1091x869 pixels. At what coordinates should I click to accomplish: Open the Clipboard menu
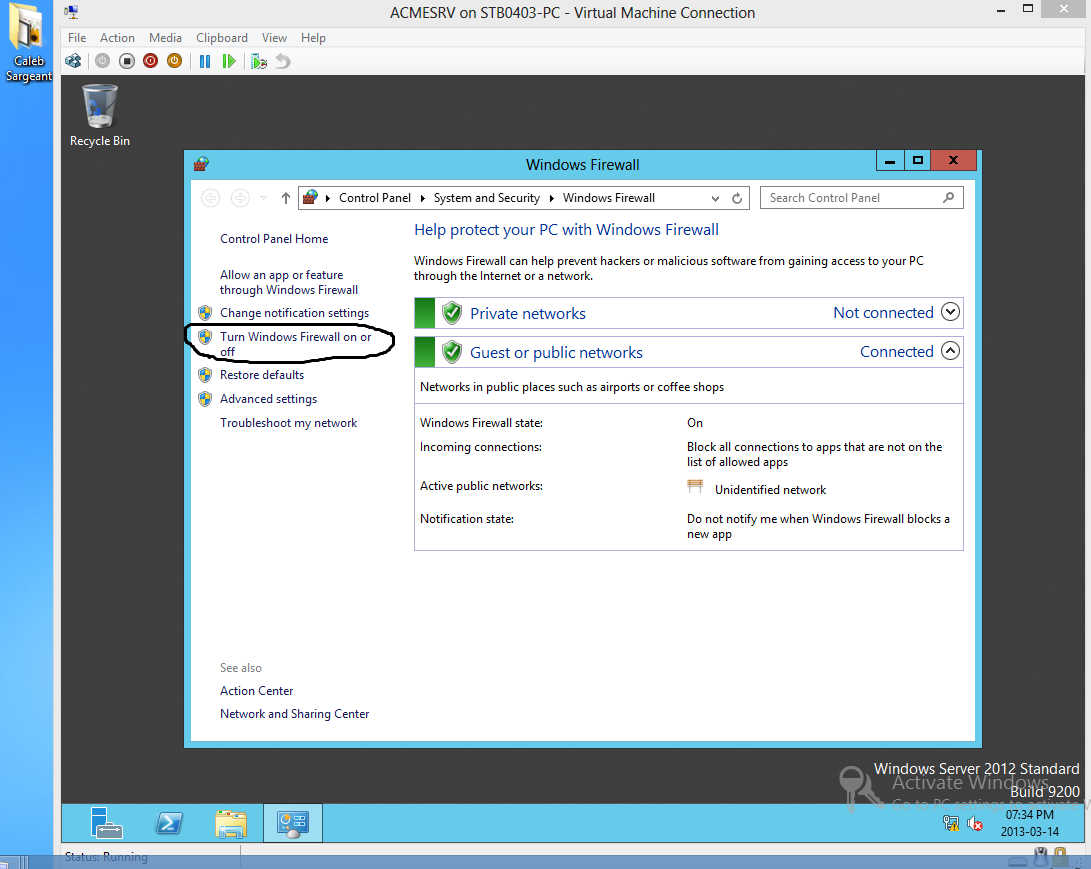[221, 38]
